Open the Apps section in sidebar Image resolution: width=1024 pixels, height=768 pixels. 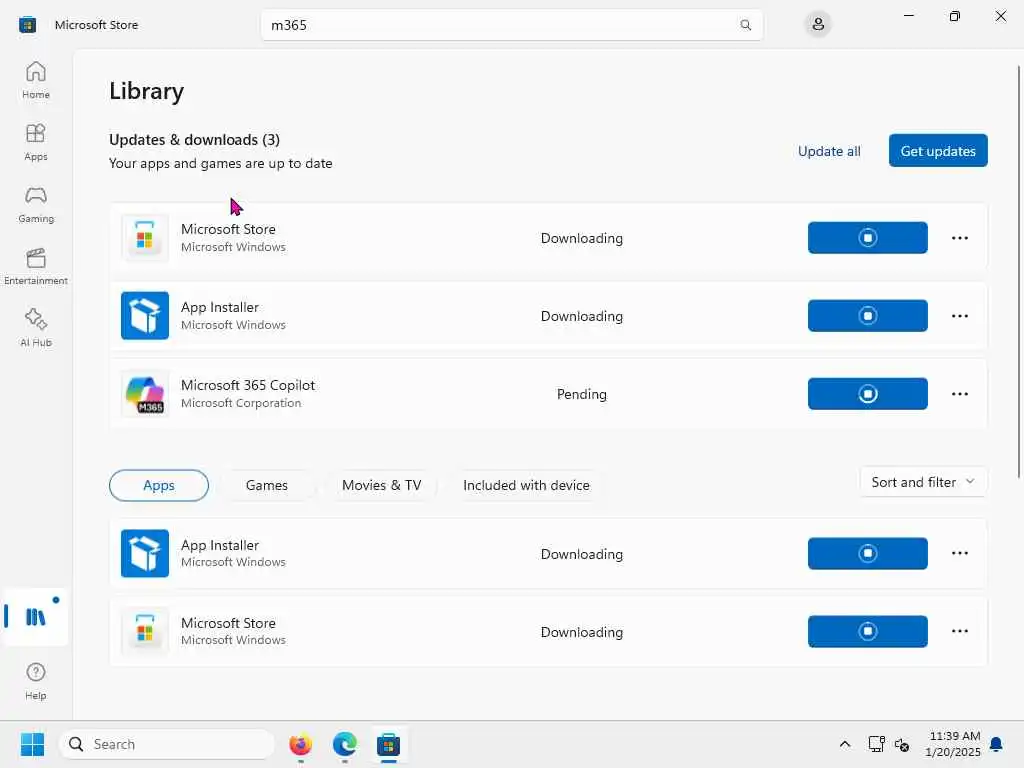[x=36, y=142]
